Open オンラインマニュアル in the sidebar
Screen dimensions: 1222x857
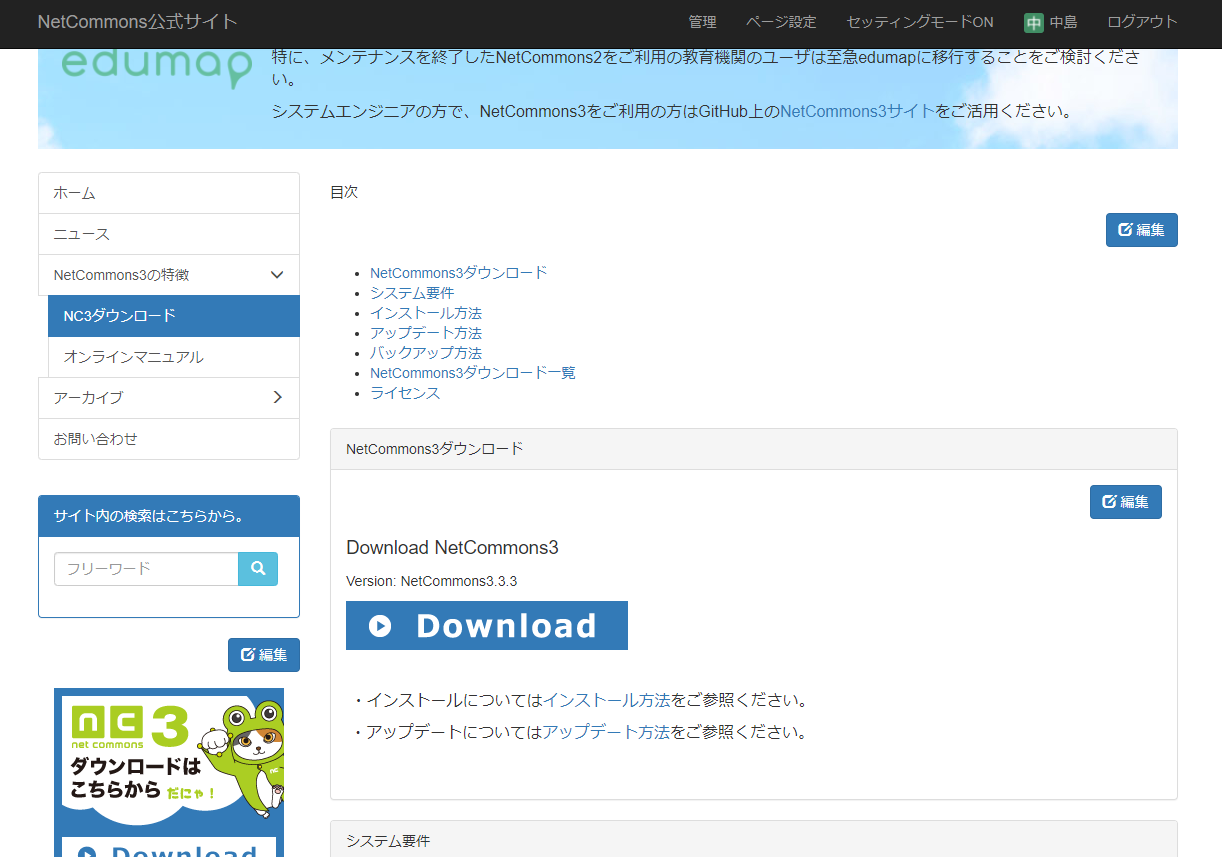pyautogui.click(x=174, y=357)
